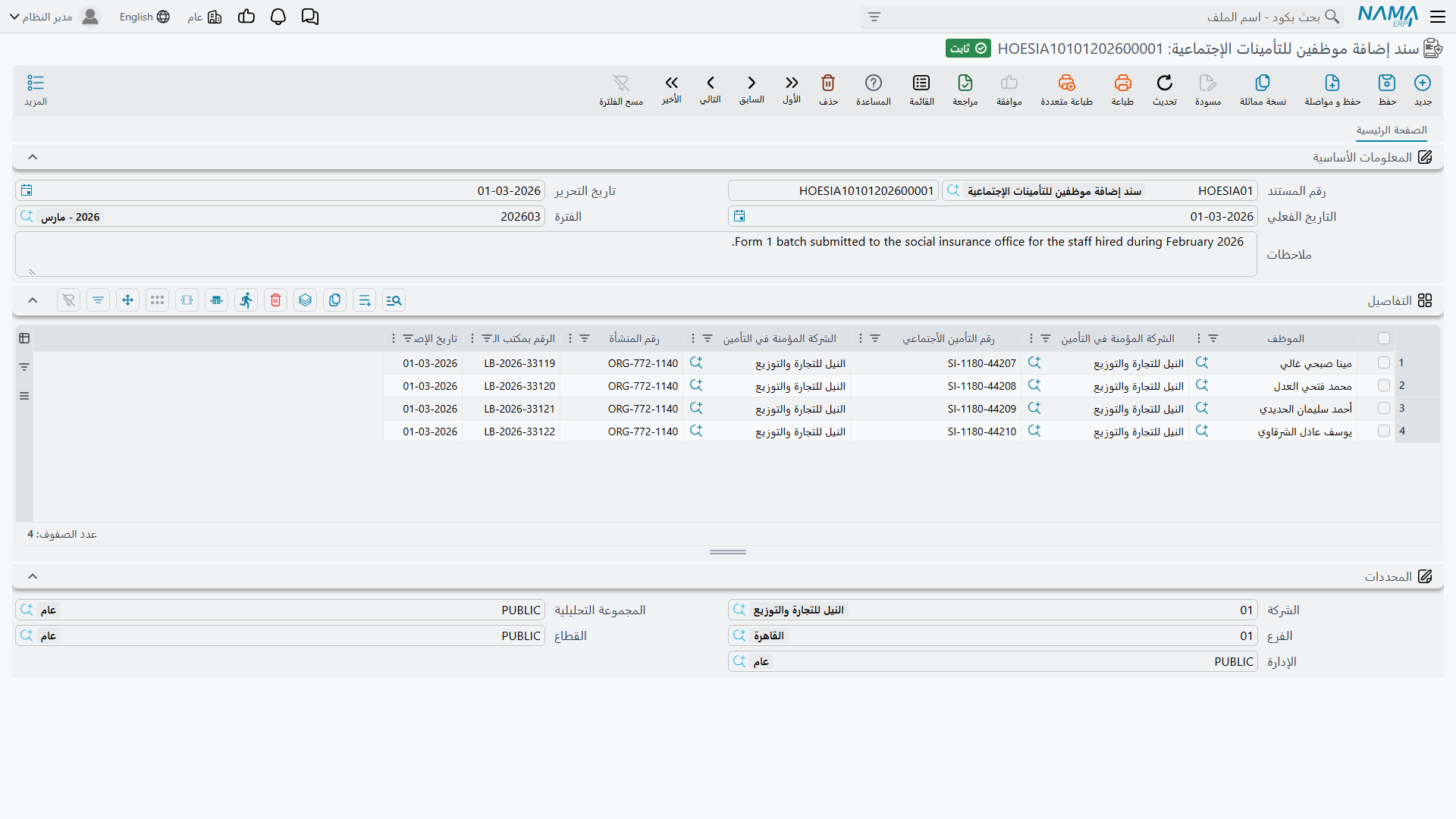Open the الموظف column menu dots
Viewport: 1456px width, 819px height.
click(1199, 338)
